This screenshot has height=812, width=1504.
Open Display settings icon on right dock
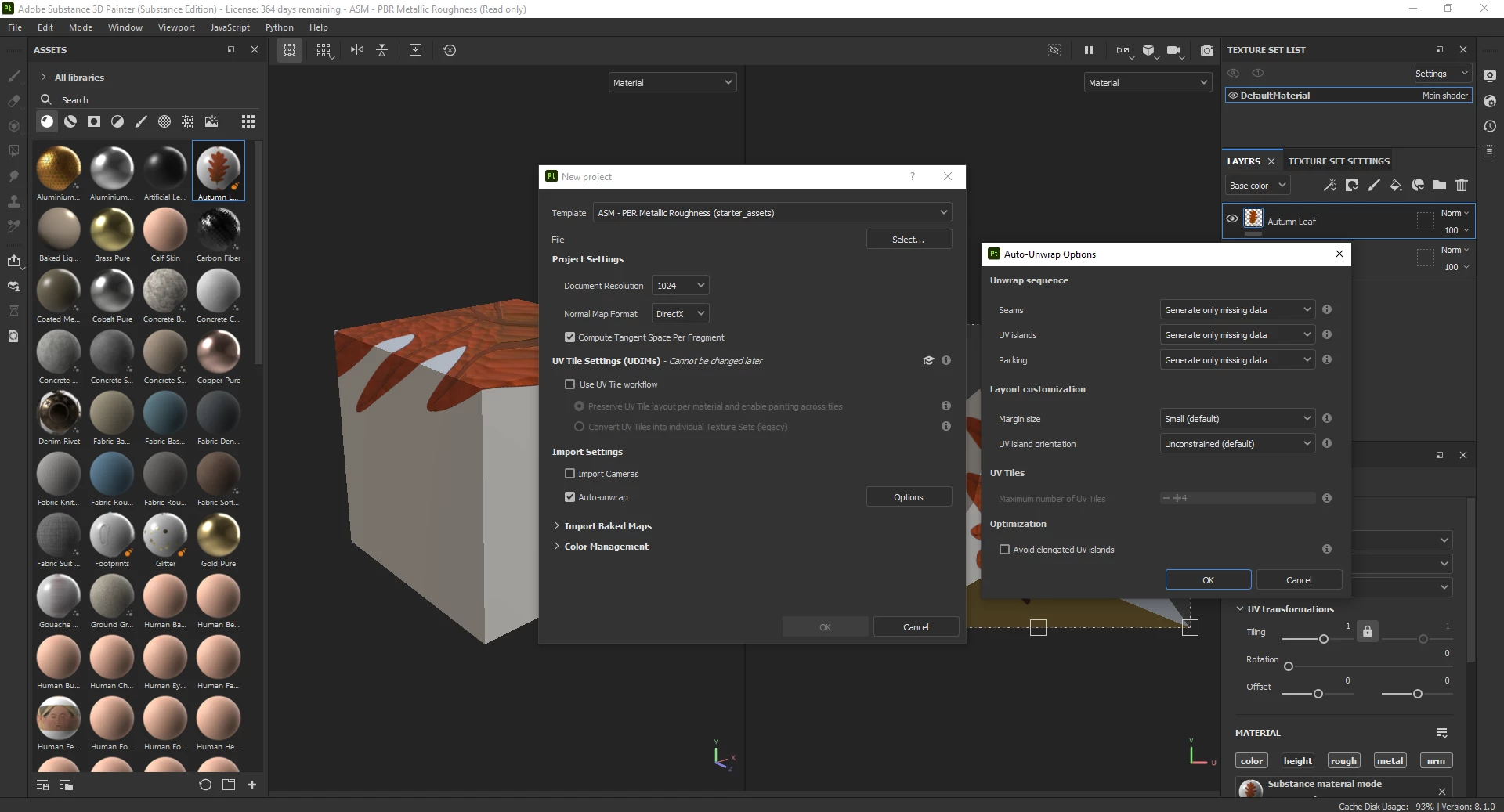(1490, 76)
